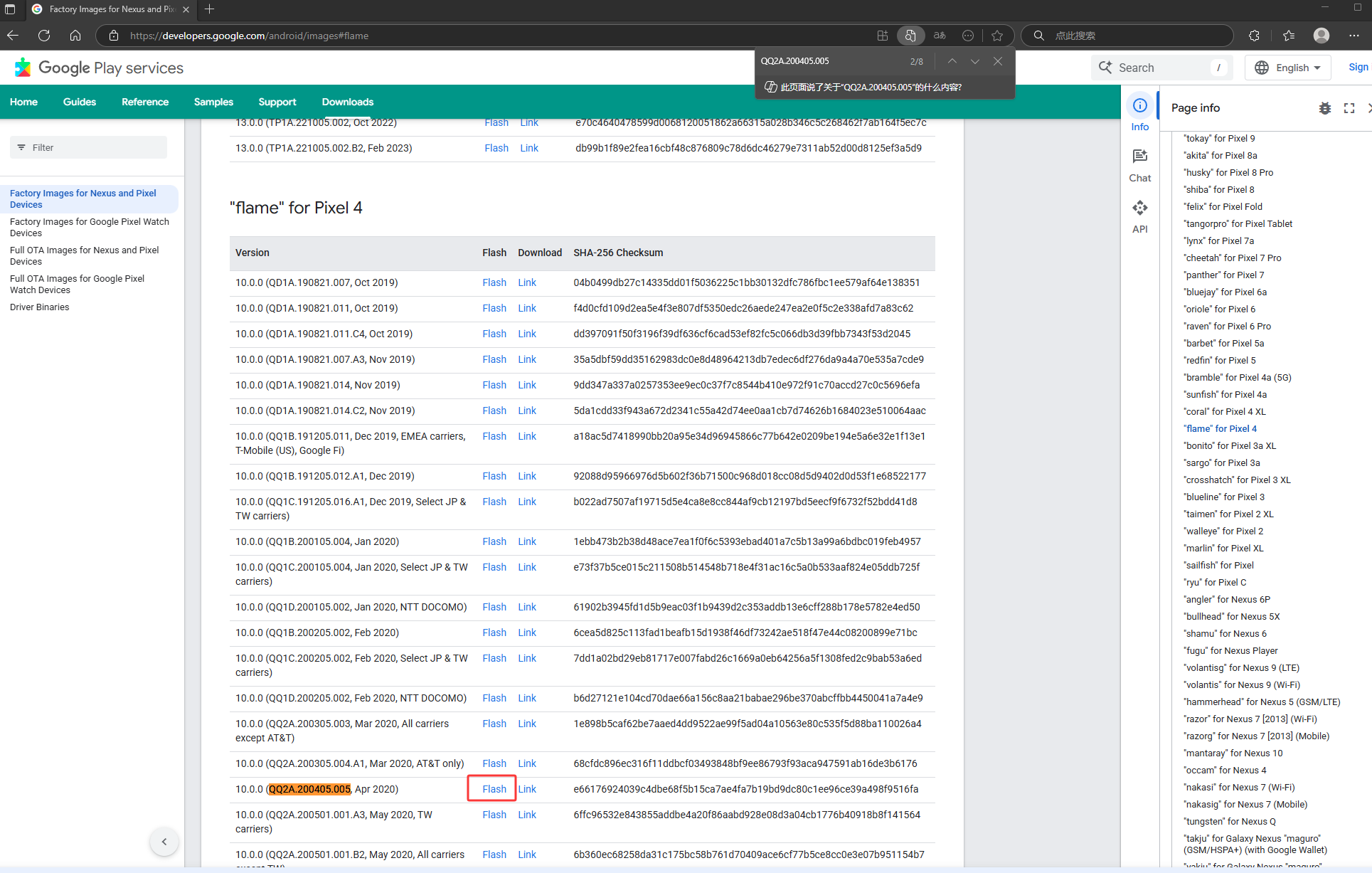Open the Info panel tab
The image size is (1372, 873).
pos(1140,114)
